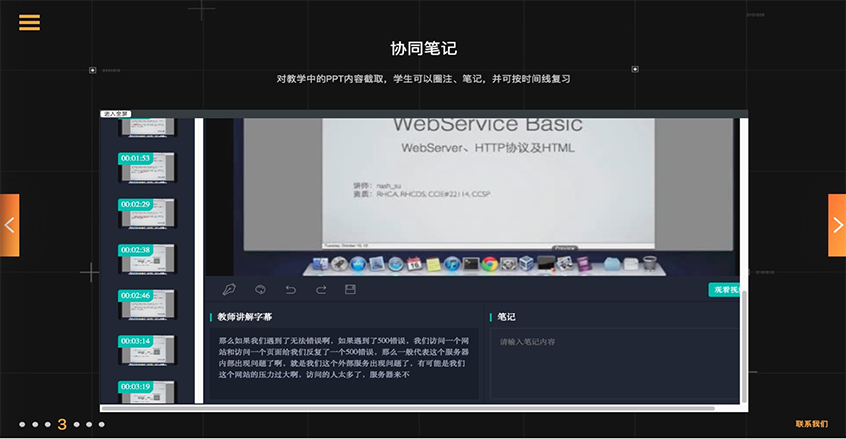Open the snapshot at 00:01:53
Screen dimensions: 846x439
coord(146,167)
